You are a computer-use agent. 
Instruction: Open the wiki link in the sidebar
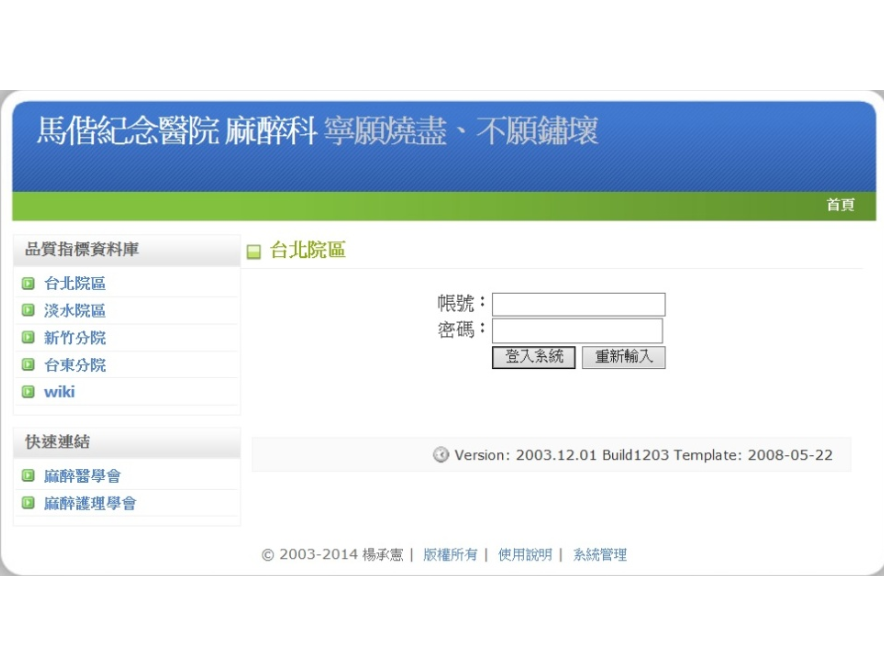59,391
